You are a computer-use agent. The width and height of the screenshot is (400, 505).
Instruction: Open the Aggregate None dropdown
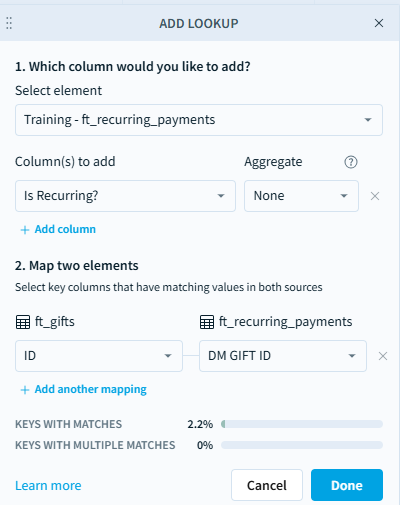[x=301, y=196]
